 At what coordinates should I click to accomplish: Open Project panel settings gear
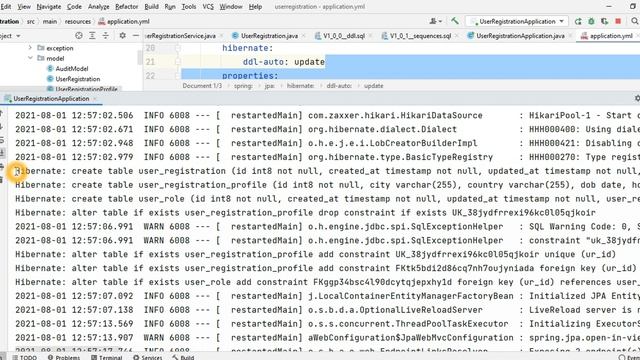(122, 36)
